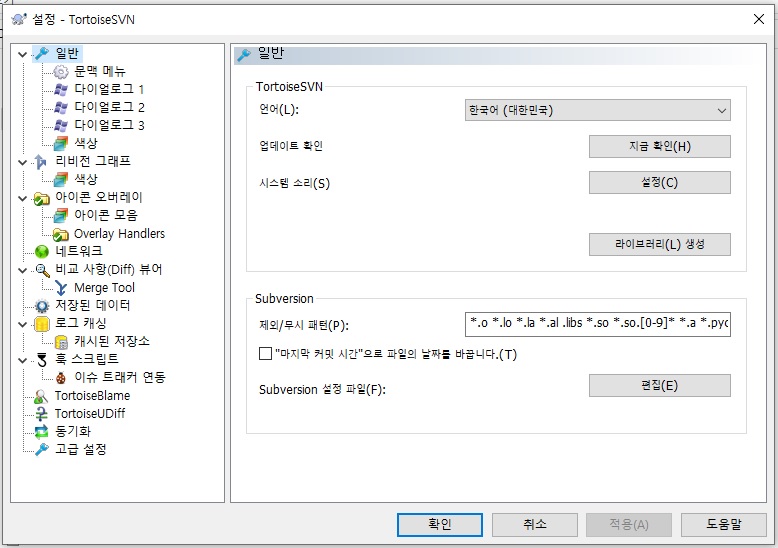Click the 설정(C) system sounds button
The width and height of the screenshot is (778, 548).
point(659,182)
